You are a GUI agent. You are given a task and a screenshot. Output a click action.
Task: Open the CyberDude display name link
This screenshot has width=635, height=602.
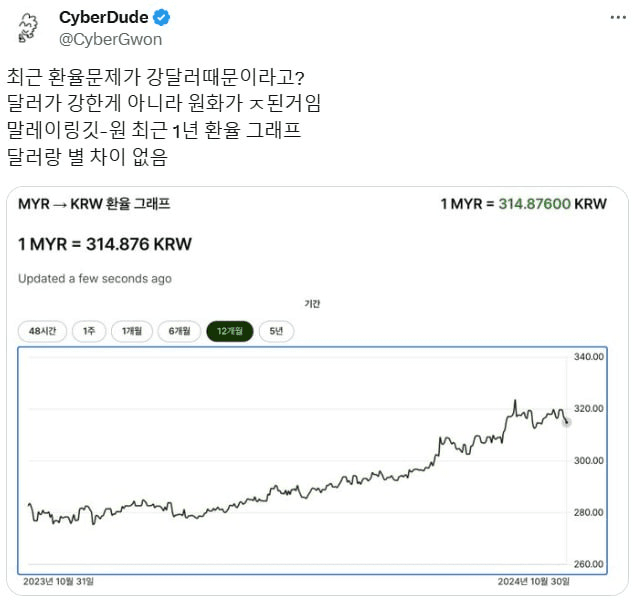[x=104, y=17]
